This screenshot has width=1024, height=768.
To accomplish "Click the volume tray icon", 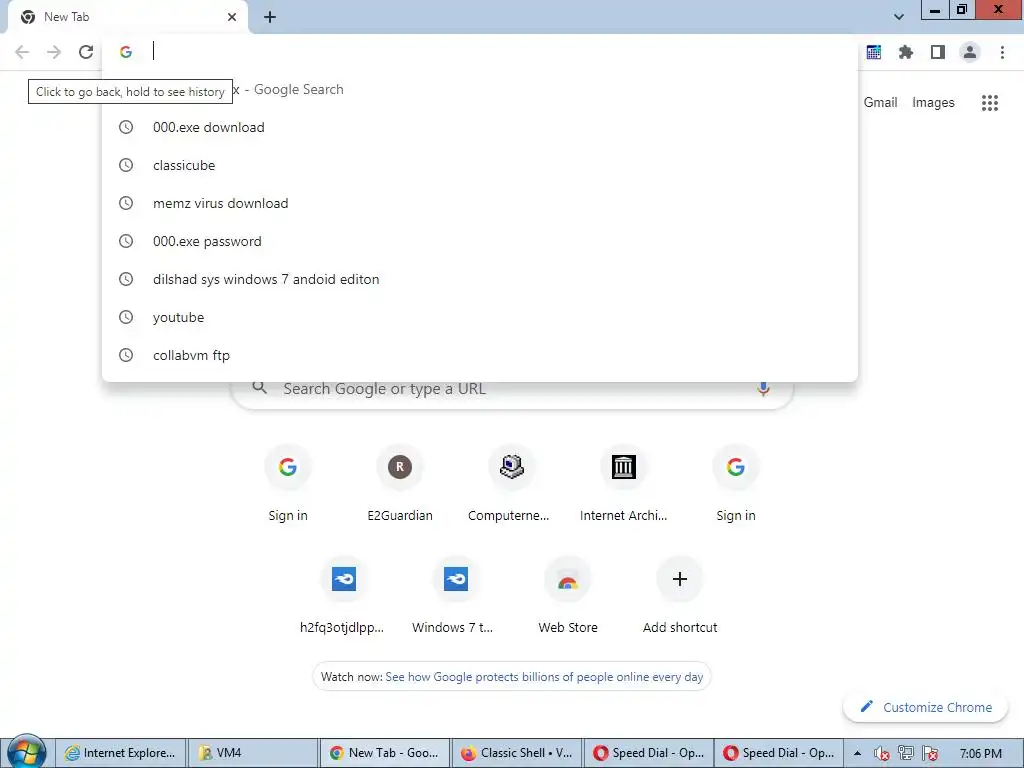I will [881, 754].
